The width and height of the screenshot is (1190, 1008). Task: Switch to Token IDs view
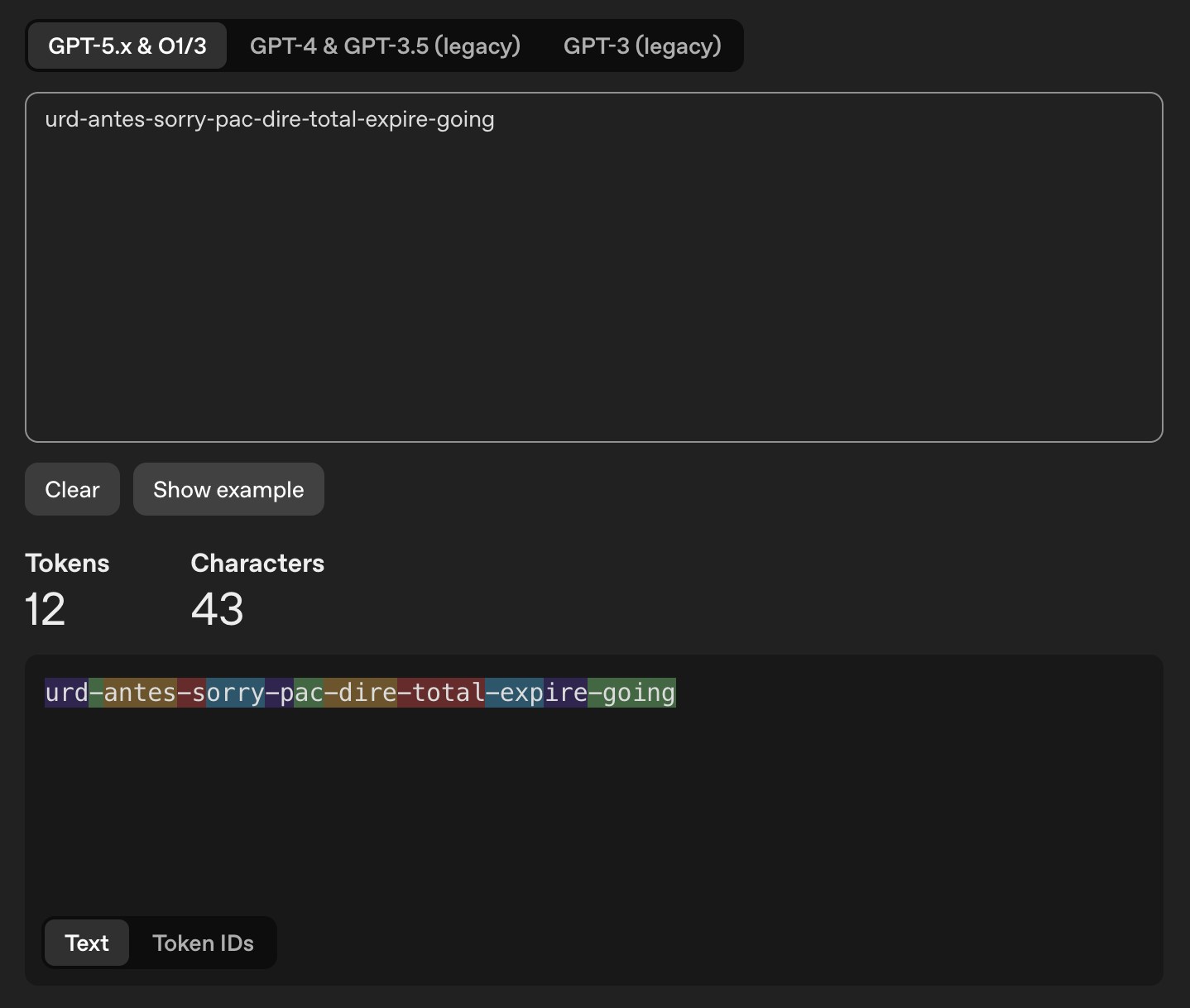tap(203, 943)
